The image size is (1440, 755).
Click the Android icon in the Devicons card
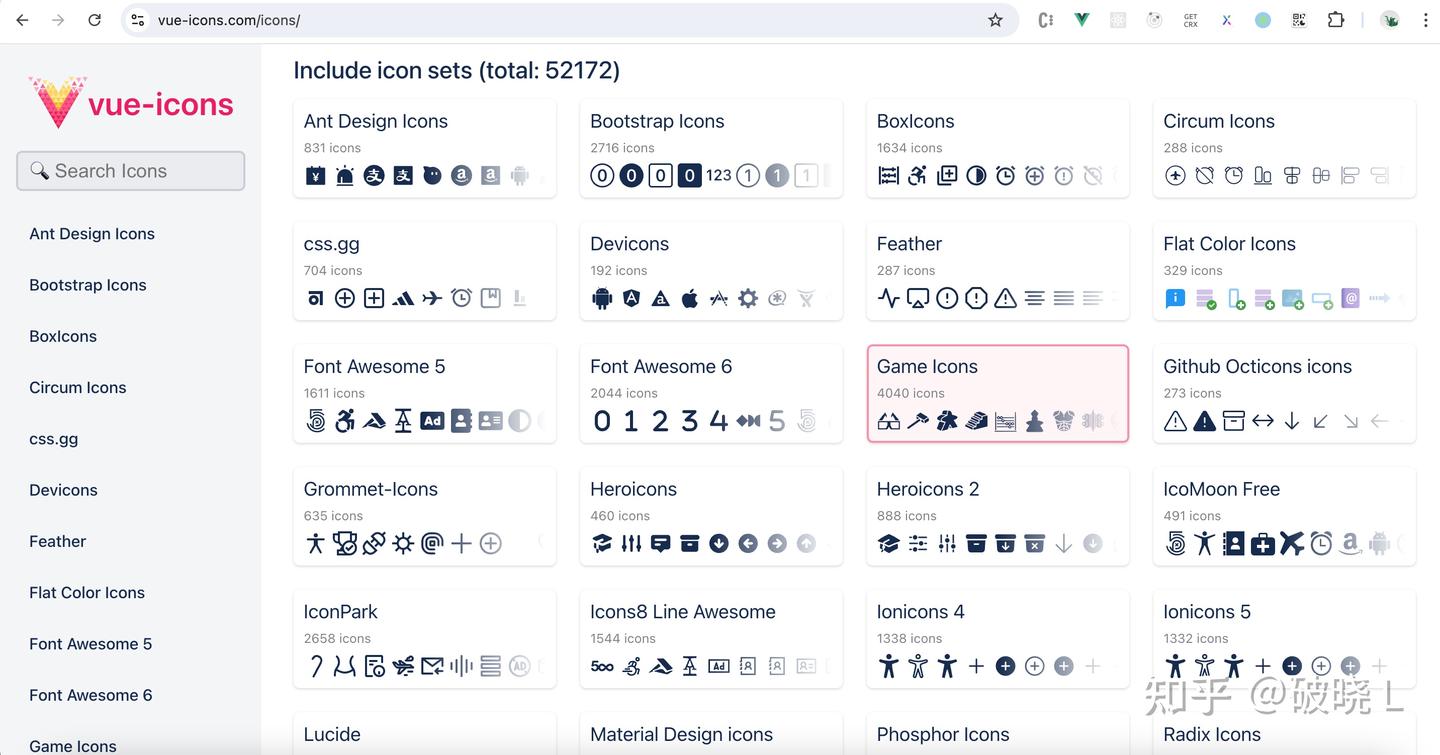click(602, 298)
